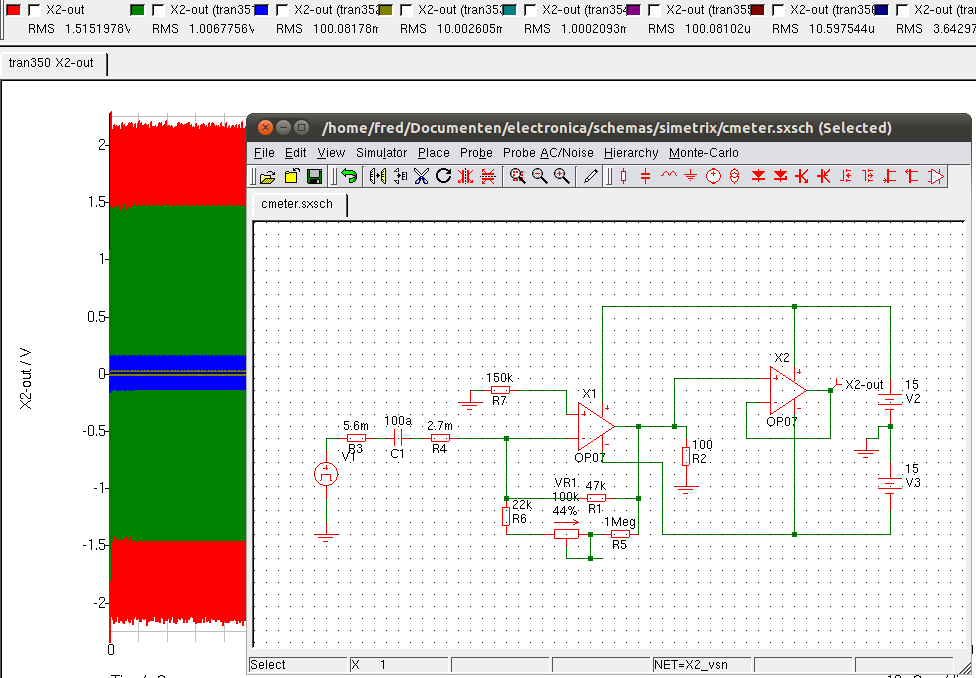Open the File menu
Screen dimensions: 976x678
(264, 153)
